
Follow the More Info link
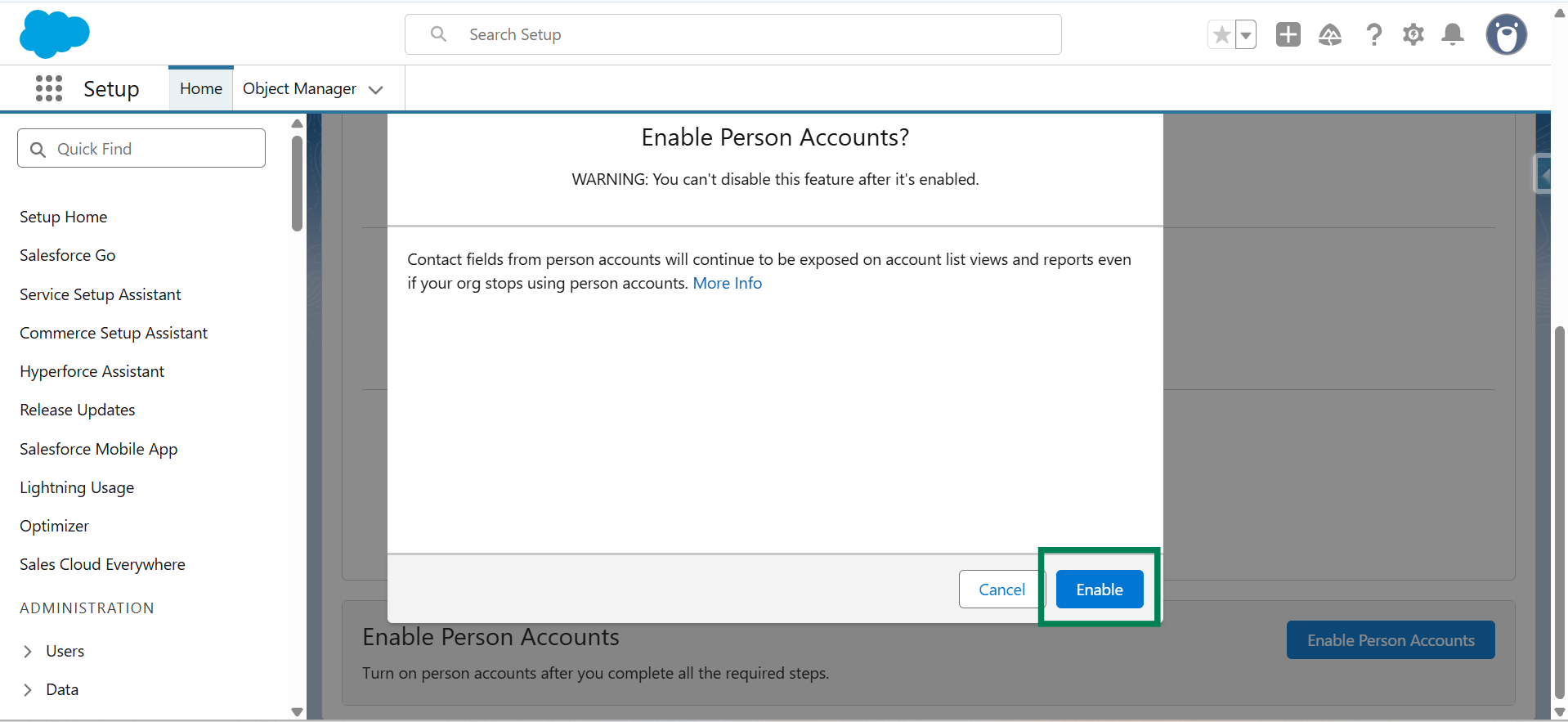[727, 283]
